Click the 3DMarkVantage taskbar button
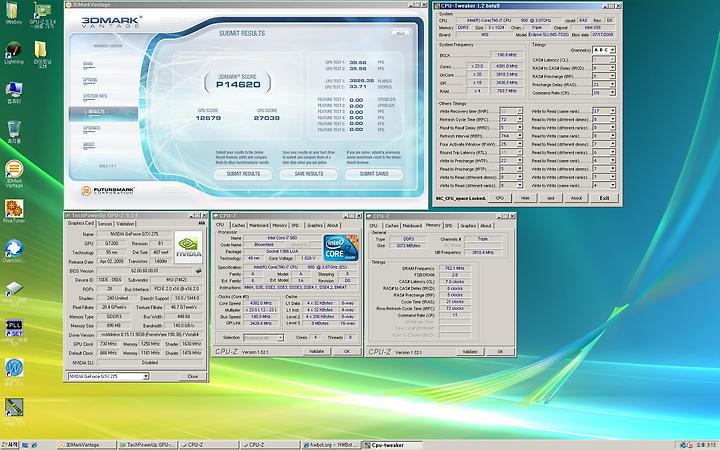This screenshot has width=720, height=450. coord(86,445)
